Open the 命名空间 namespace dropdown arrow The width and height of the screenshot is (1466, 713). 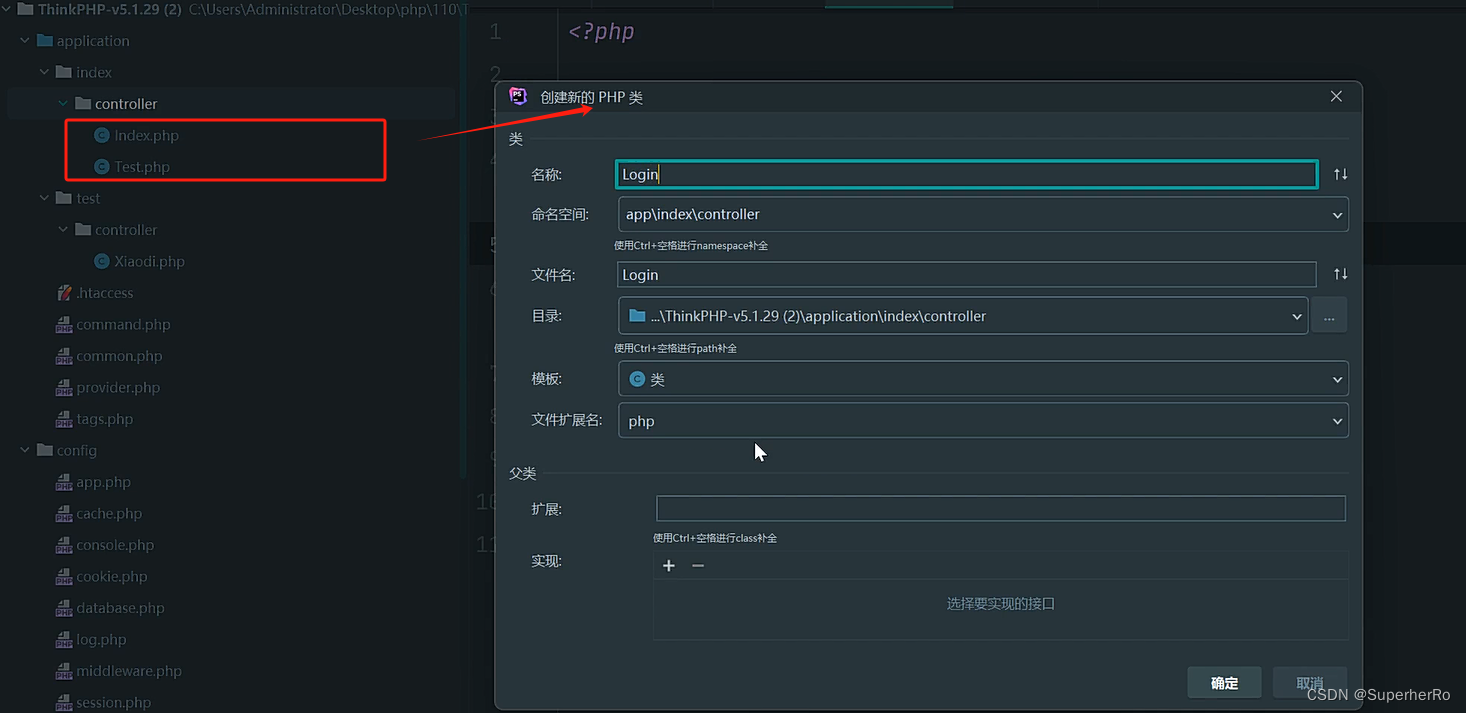pyautogui.click(x=1337, y=215)
